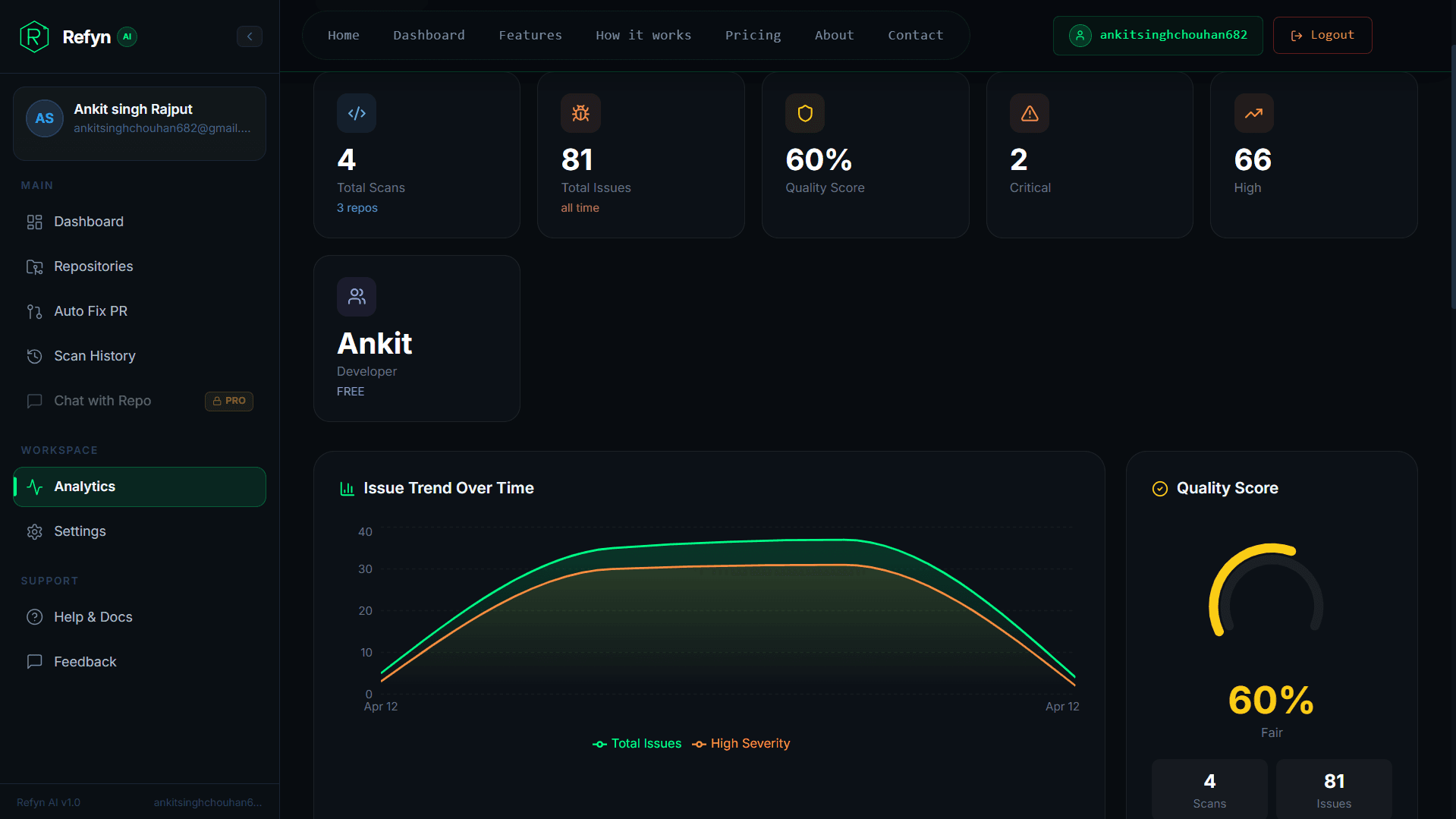
Task: Click the Refyn logo icon
Action: click(34, 36)
